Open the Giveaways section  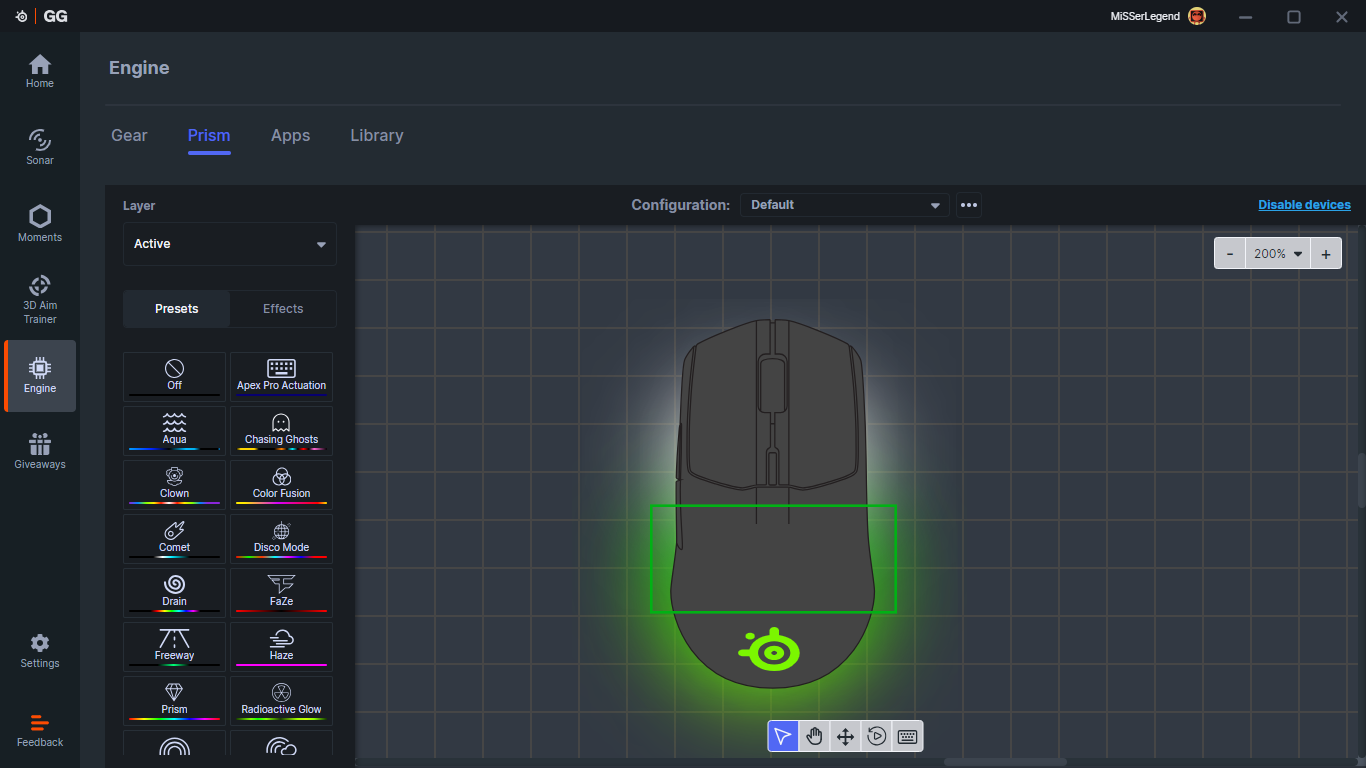40,451
